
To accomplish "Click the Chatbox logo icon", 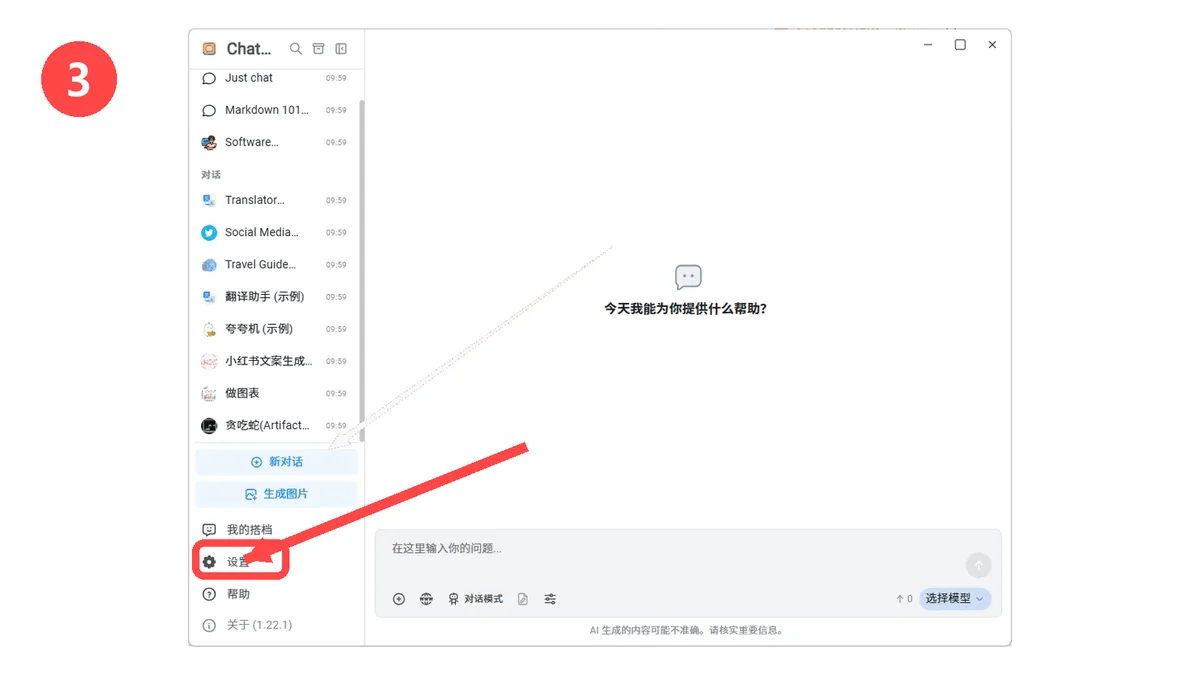I will point(209,48).
